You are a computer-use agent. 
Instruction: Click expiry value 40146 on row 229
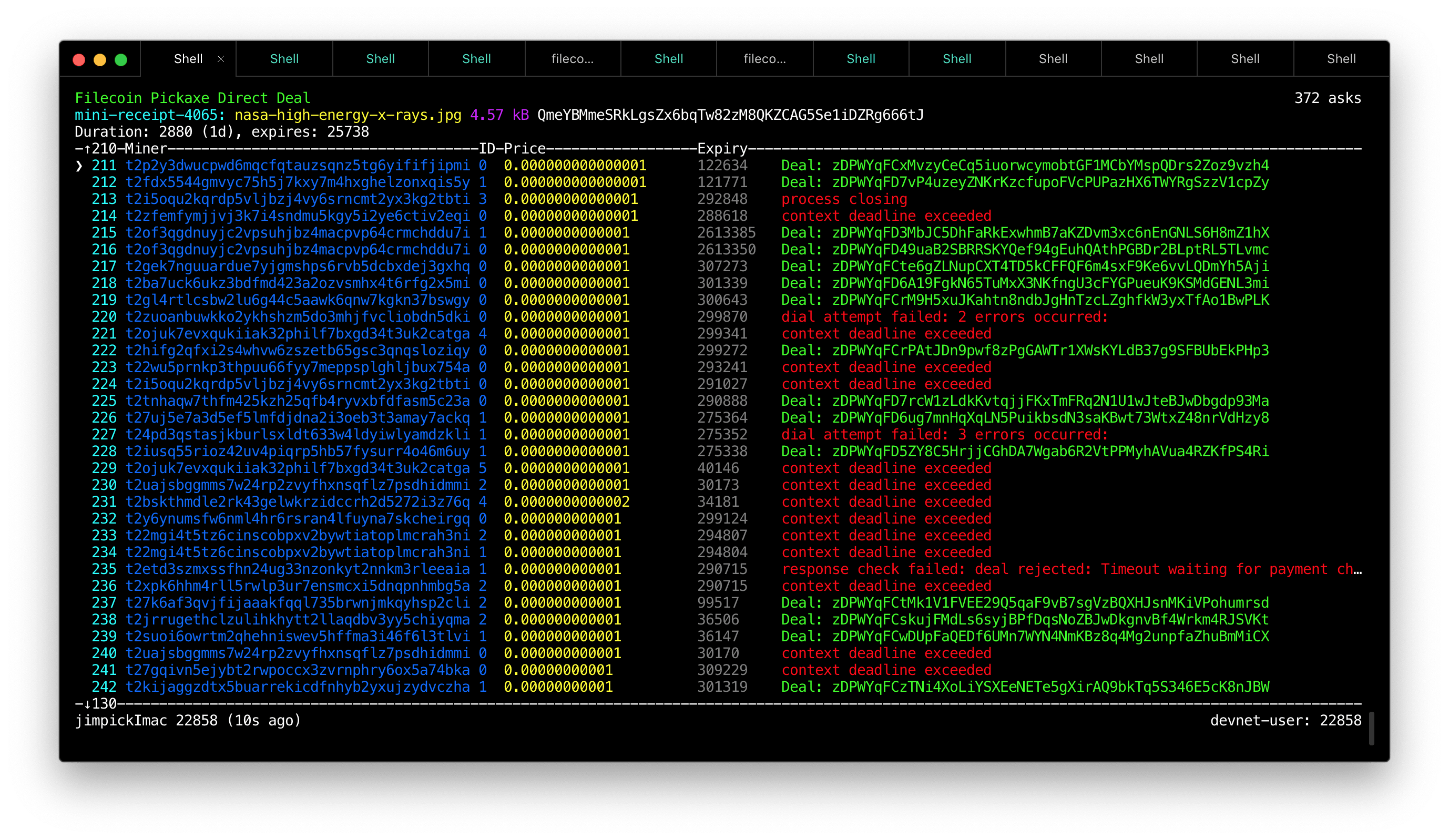point(718,468)
